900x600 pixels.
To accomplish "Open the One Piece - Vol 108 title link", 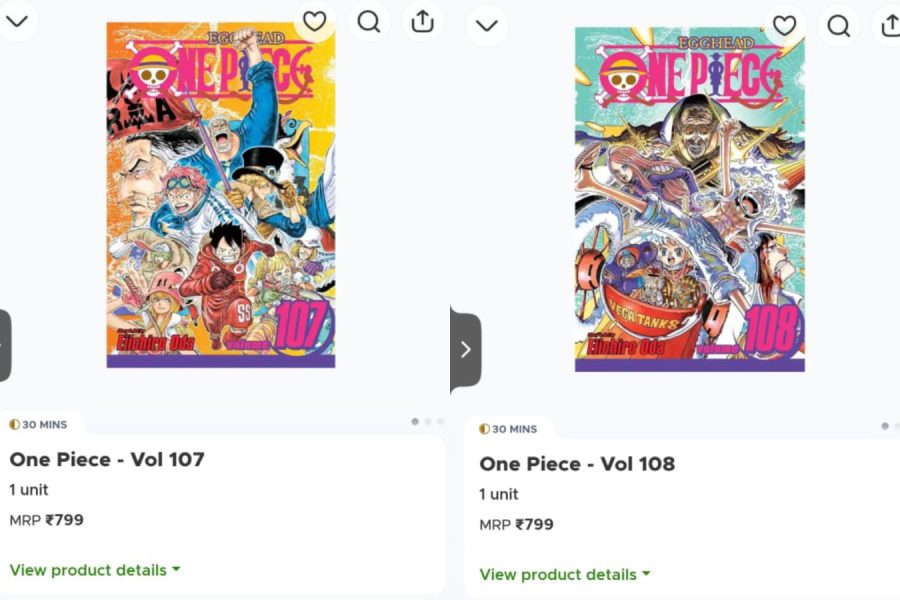I will coord(577,464).
